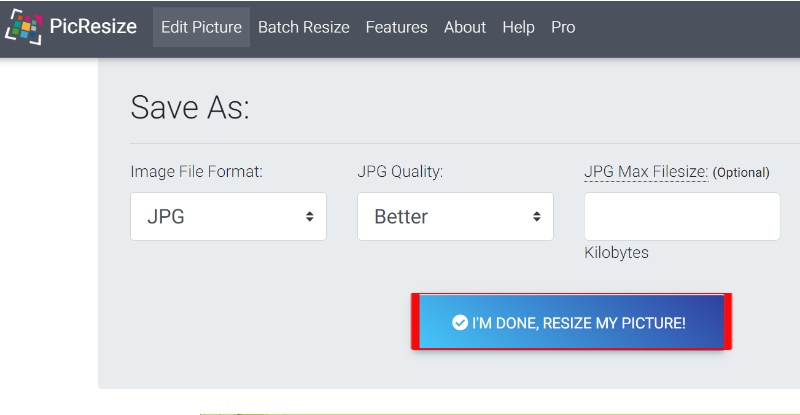Expand the JPG Quality dropdown
This screenshot has height=415, width=800.
point(455,216)
